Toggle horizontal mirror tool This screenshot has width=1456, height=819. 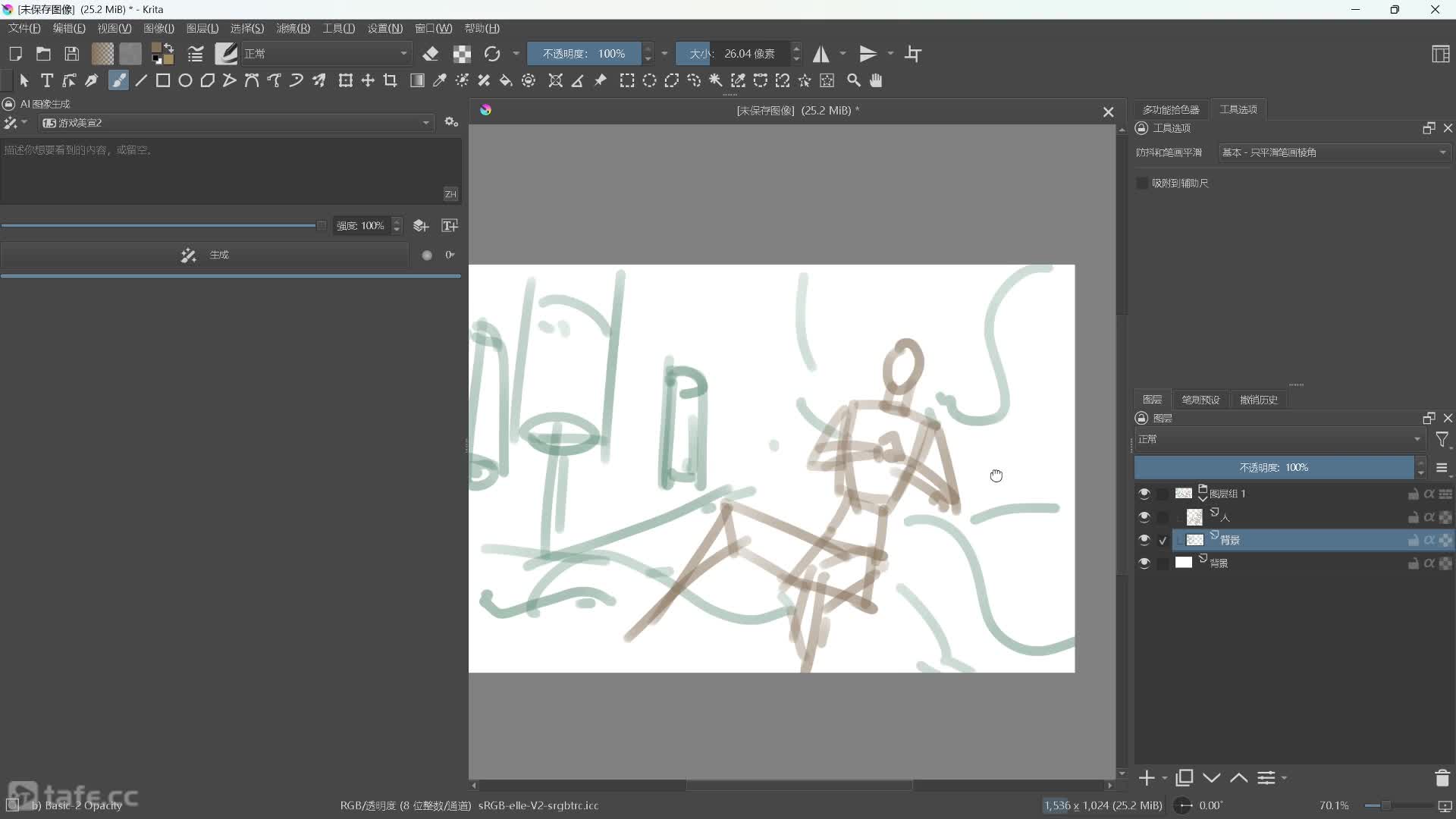pos(821,54)
